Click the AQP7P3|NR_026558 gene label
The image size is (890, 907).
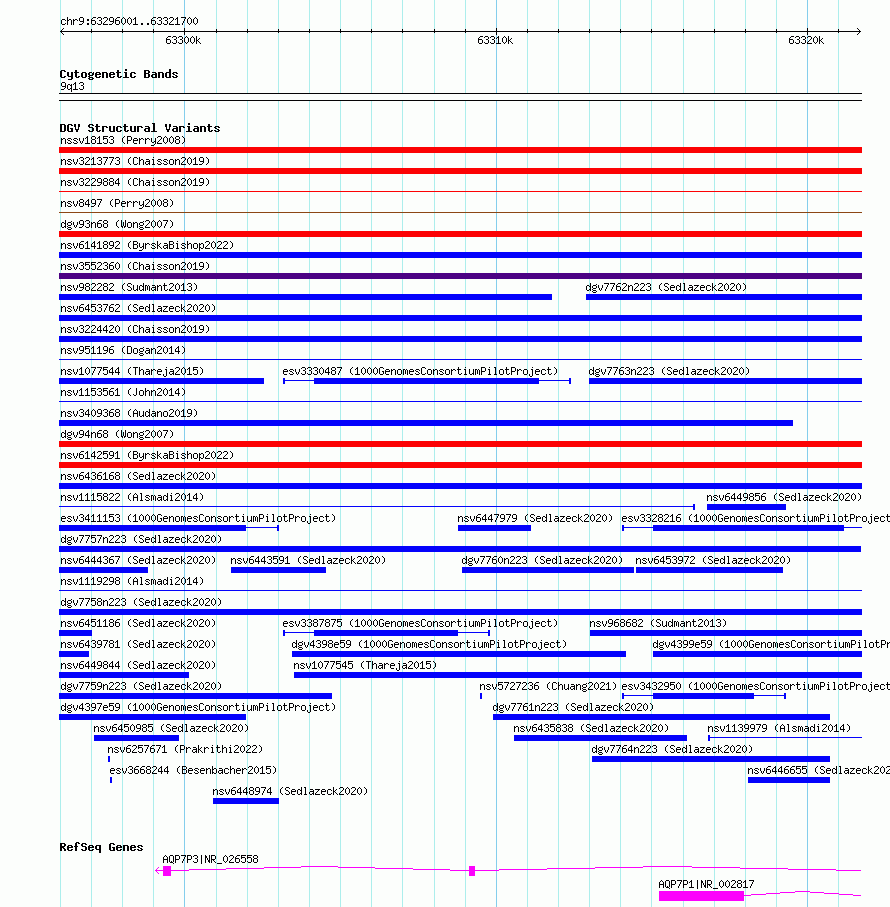[211, 860]
